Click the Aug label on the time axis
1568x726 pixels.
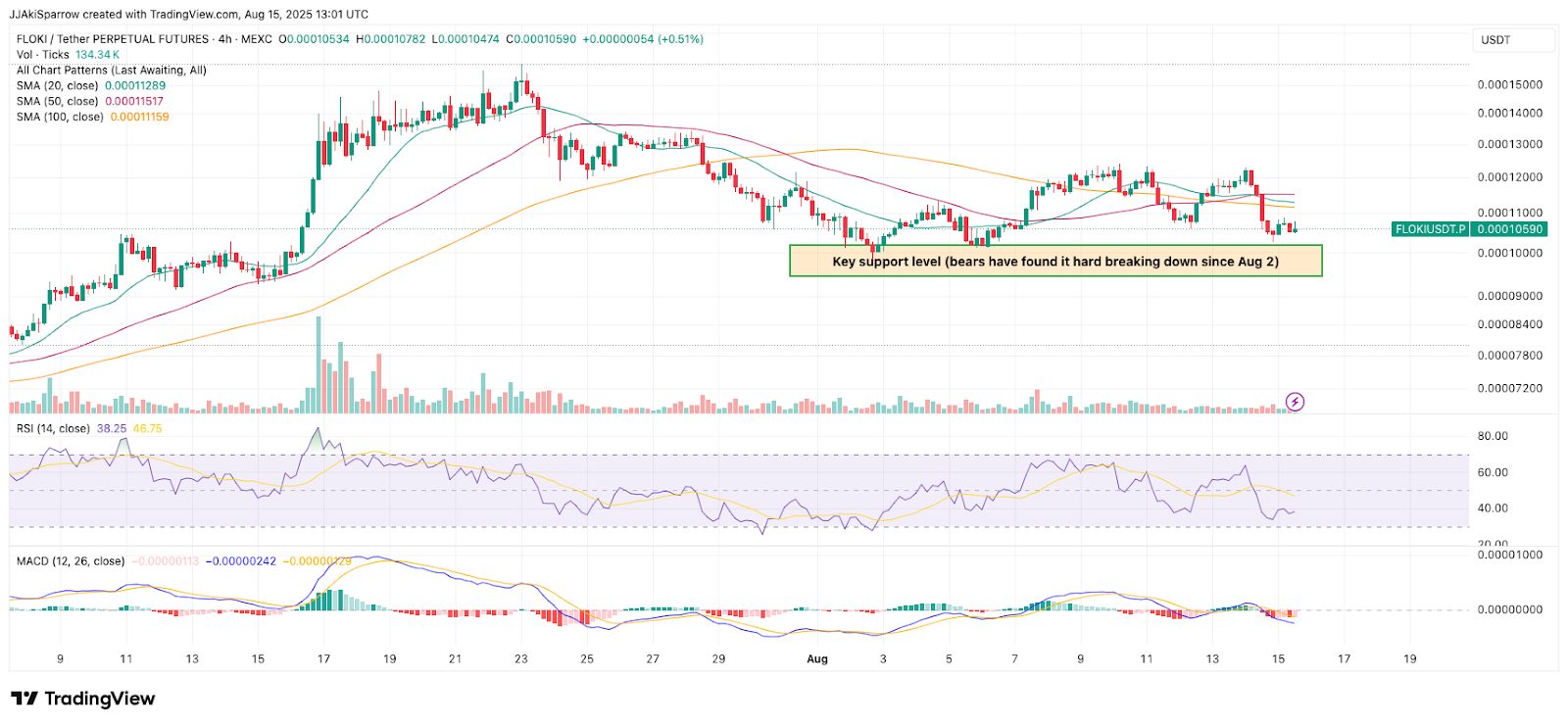click(x=816, y=659)
